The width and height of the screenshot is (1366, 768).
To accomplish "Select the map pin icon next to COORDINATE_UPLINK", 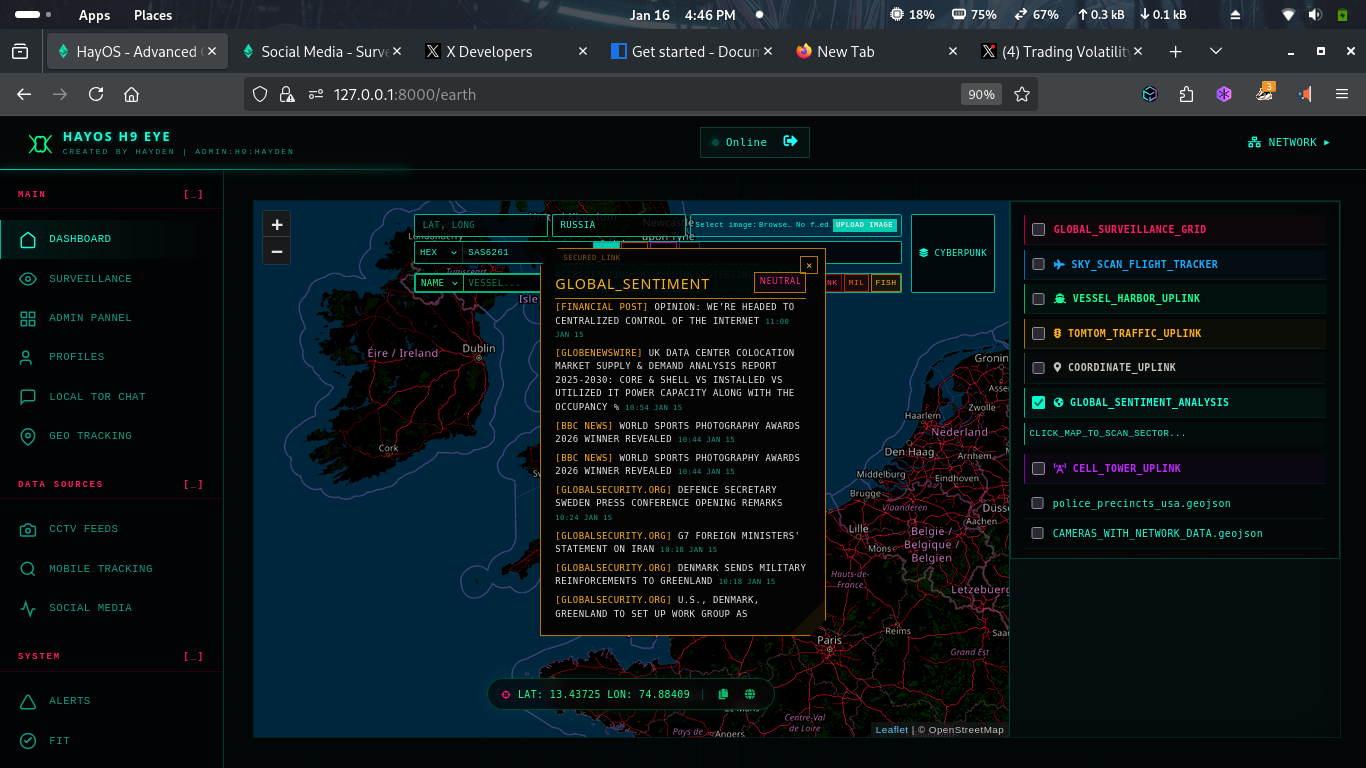I will pos(1059,367).
